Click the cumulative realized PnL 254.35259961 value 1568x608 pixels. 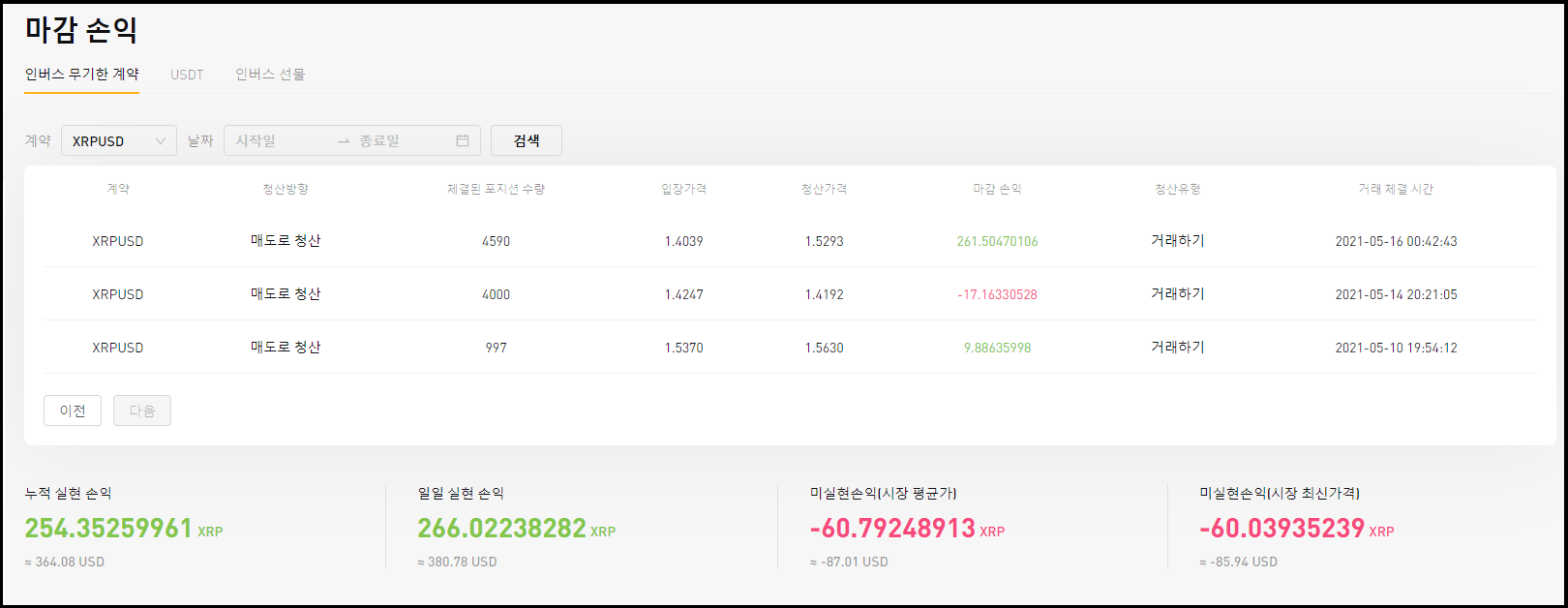tap(109, 528)
